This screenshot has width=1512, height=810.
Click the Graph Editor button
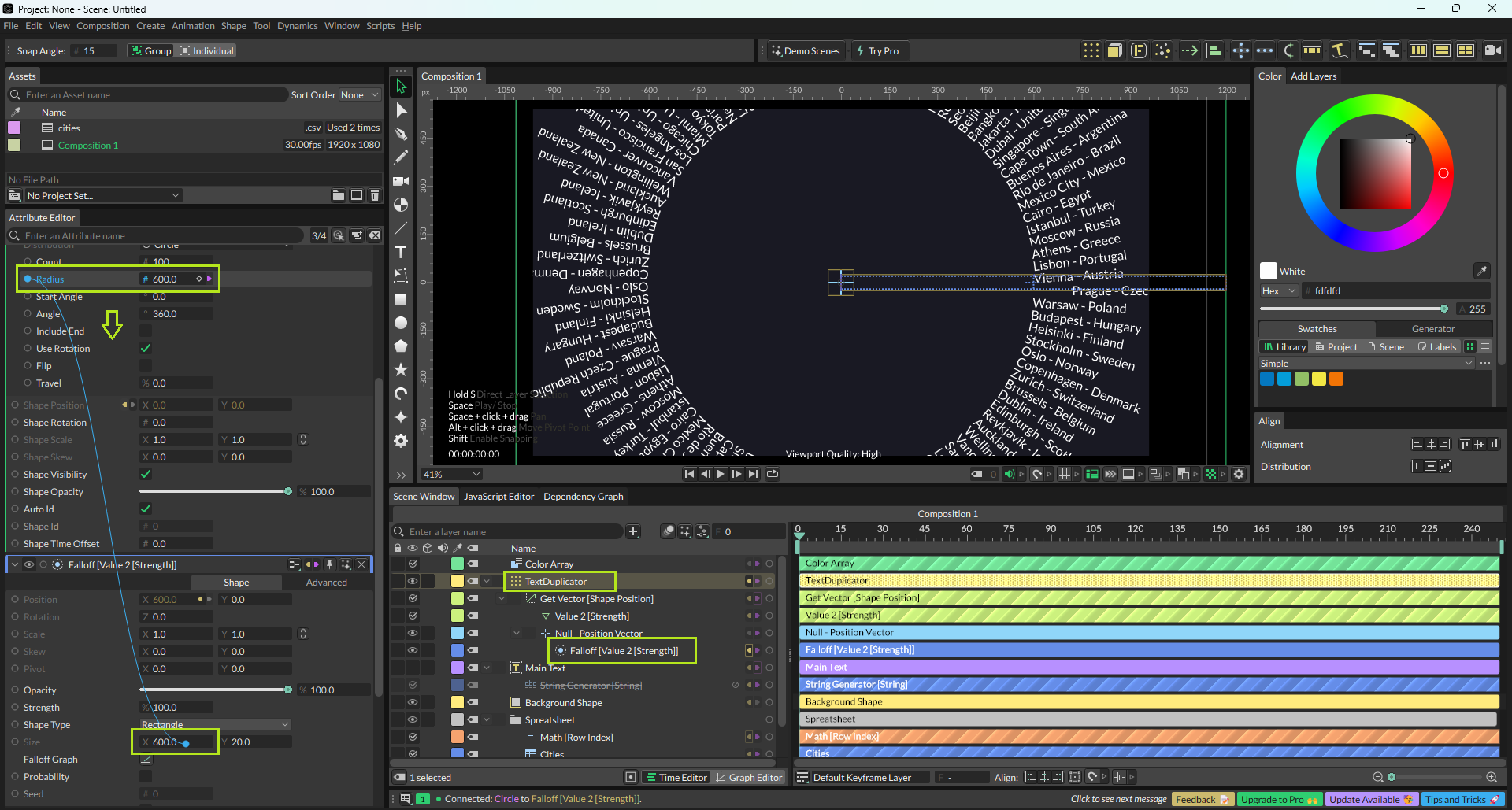pyautogui.click(x=749, y=778)
